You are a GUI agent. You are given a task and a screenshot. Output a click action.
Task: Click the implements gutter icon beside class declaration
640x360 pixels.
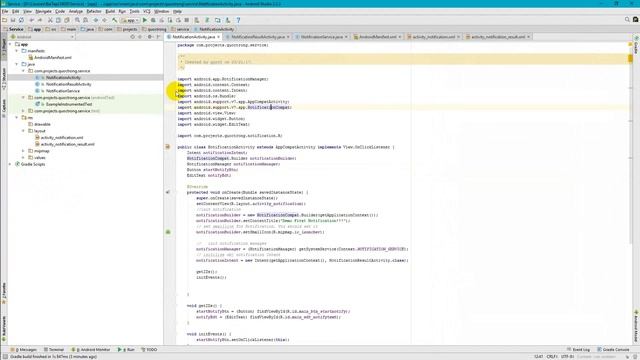(x=168, y=147)
